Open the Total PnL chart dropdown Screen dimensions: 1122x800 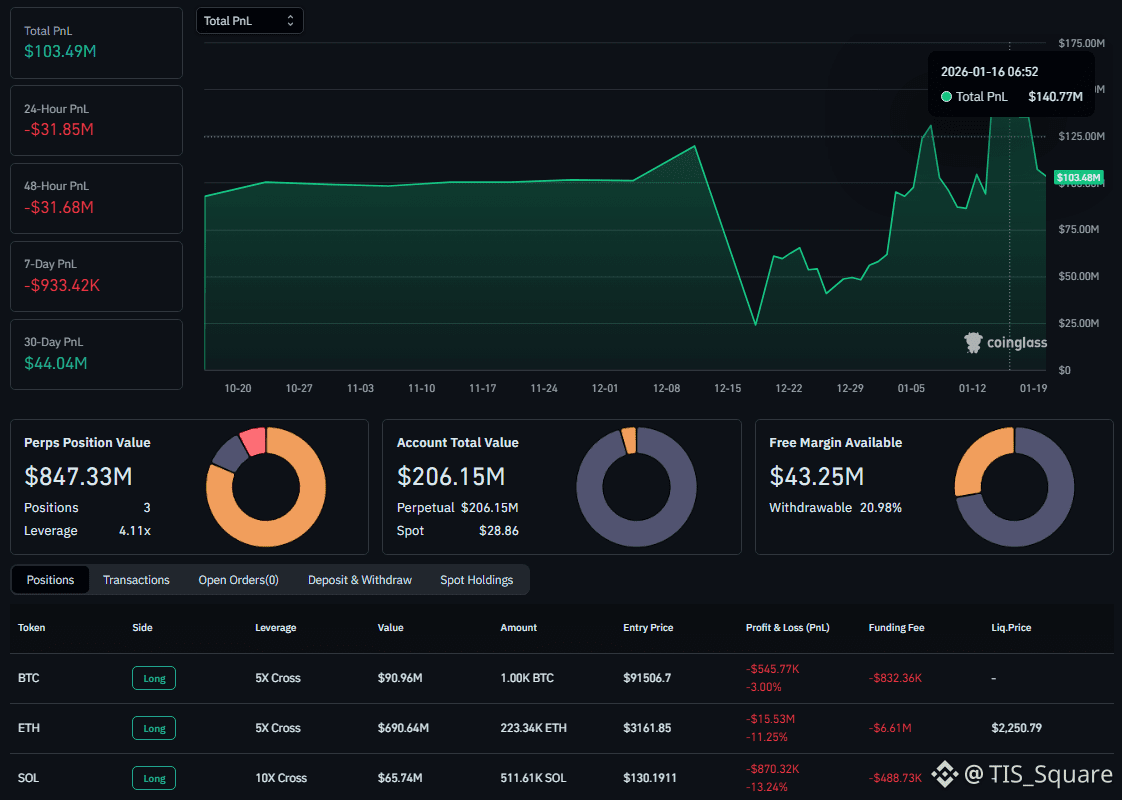(x=249, y=21)
